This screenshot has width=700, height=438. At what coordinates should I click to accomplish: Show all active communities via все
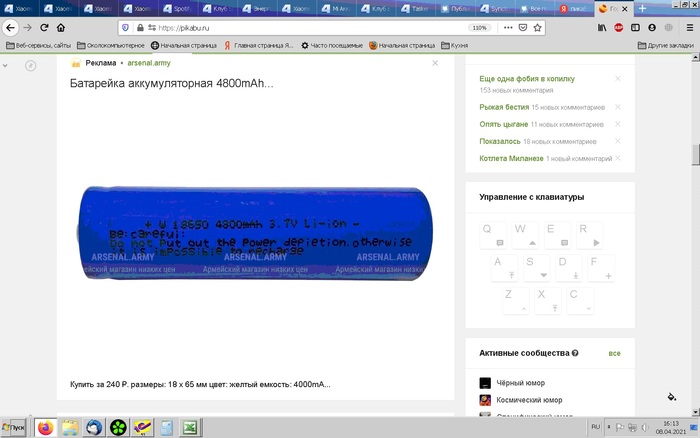(x=614, y=353)
